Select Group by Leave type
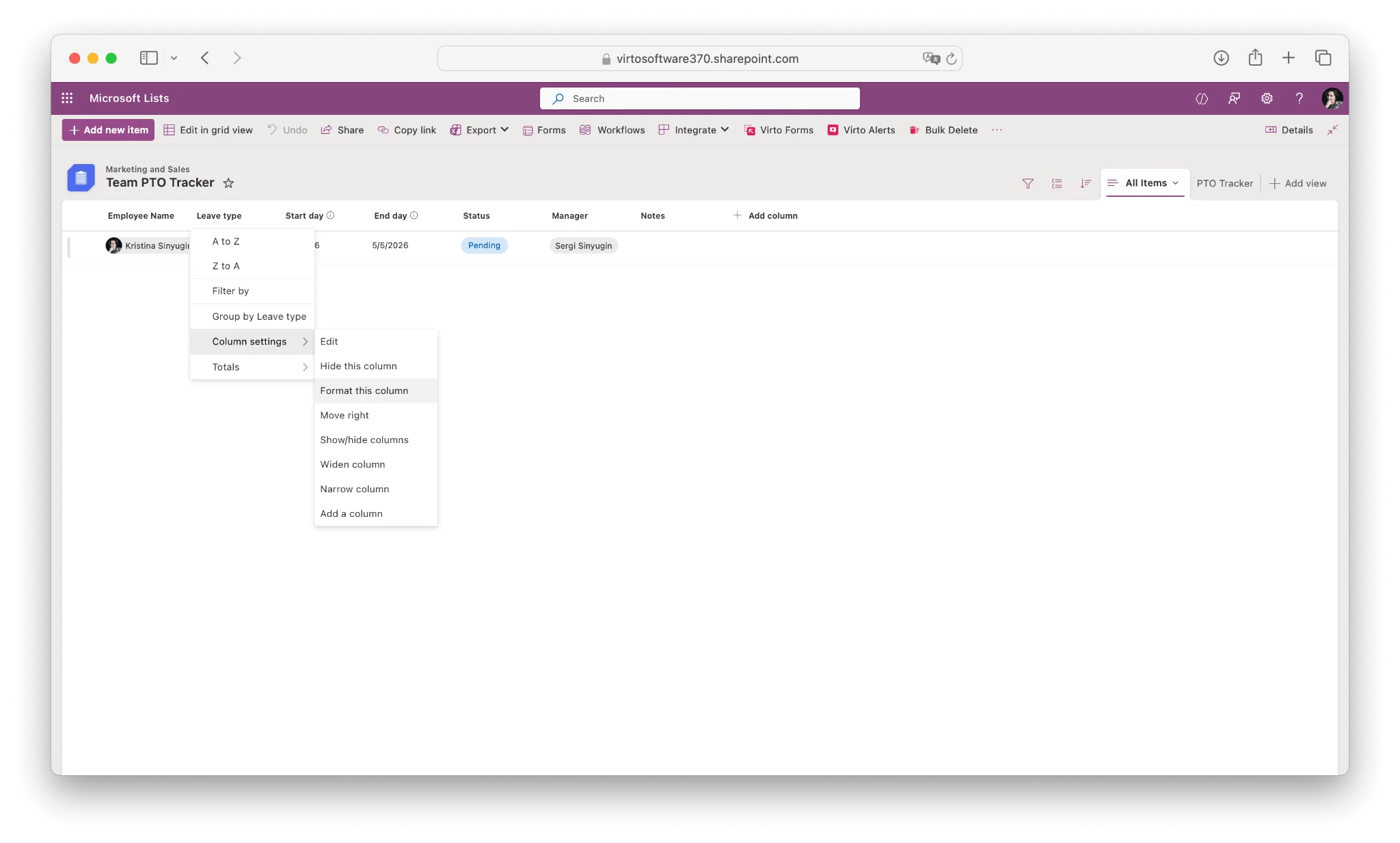 [x=252, y=317]
